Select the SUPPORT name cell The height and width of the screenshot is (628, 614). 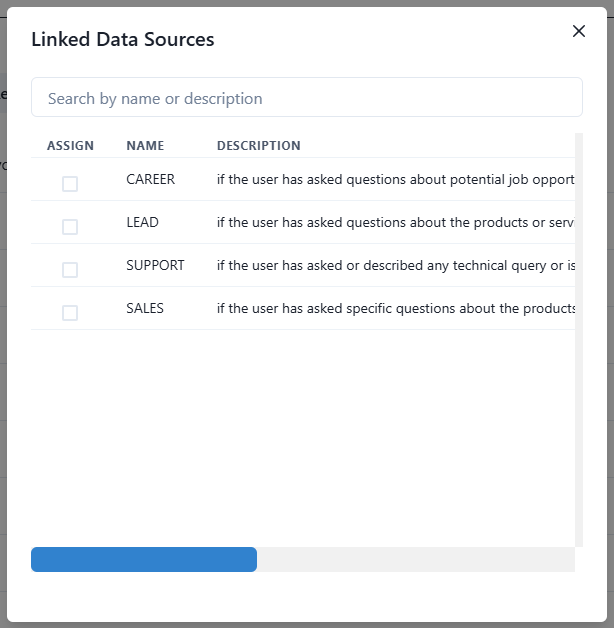pyautogui.click(x=155, y=266)
